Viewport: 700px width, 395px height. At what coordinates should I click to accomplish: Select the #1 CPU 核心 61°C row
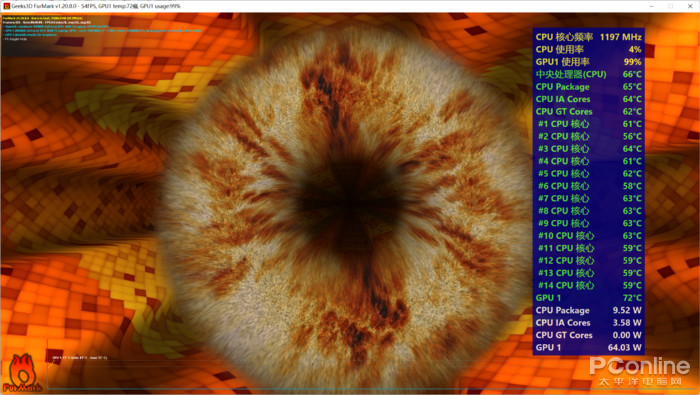(588, 124)
